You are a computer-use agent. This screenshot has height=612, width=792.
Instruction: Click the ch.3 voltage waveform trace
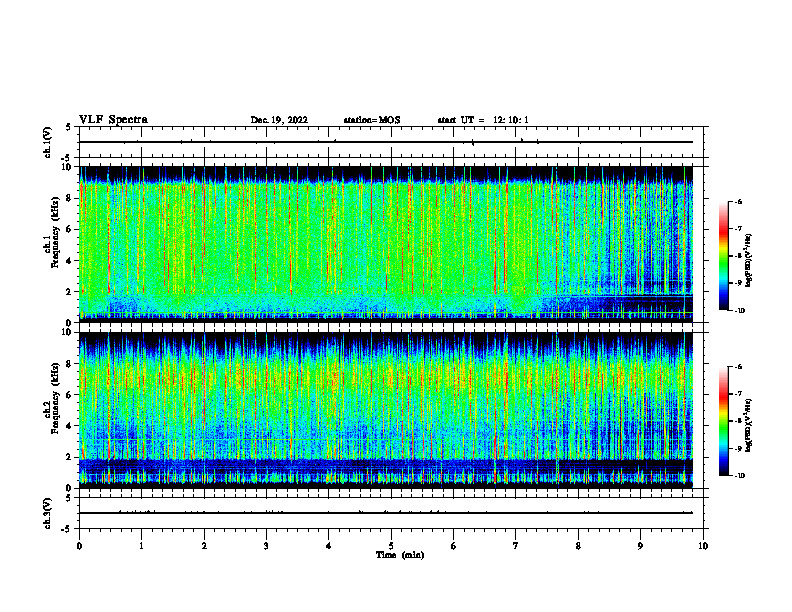[x=386, y=513]
